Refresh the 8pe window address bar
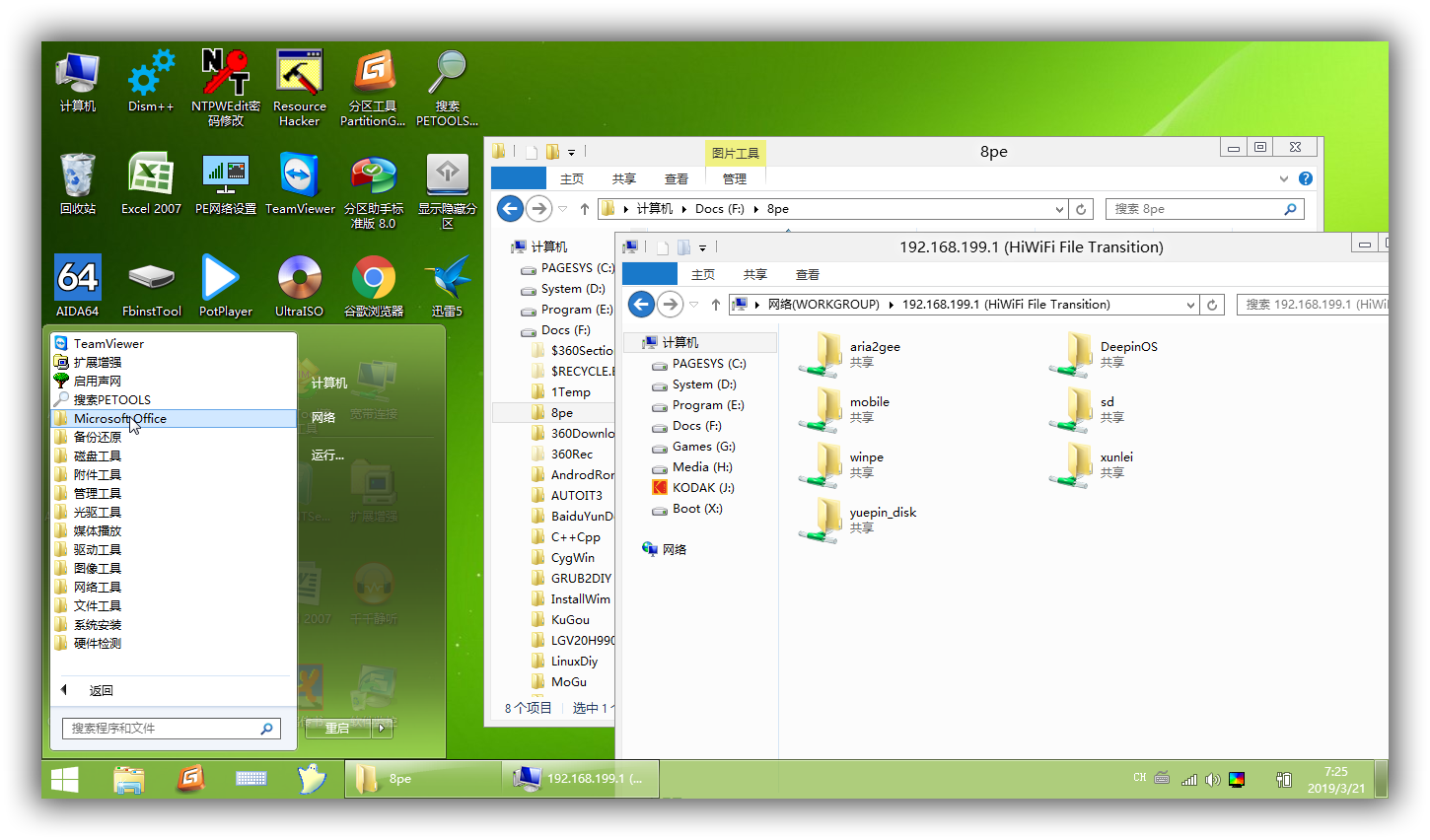This screenshot has height=840, width=1430. point(1081,209)
